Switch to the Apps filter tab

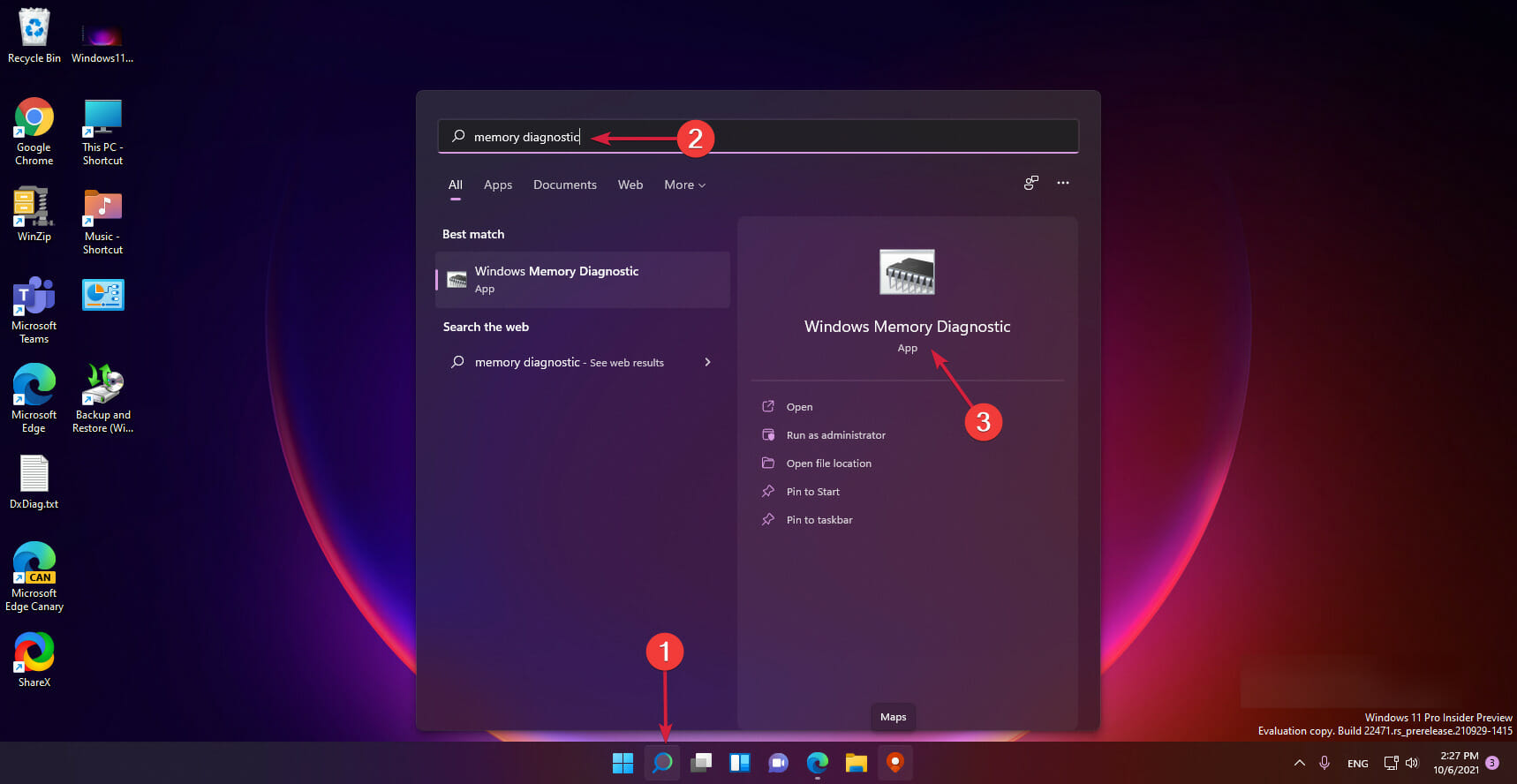pyautogui.click(x=498, y=185)
